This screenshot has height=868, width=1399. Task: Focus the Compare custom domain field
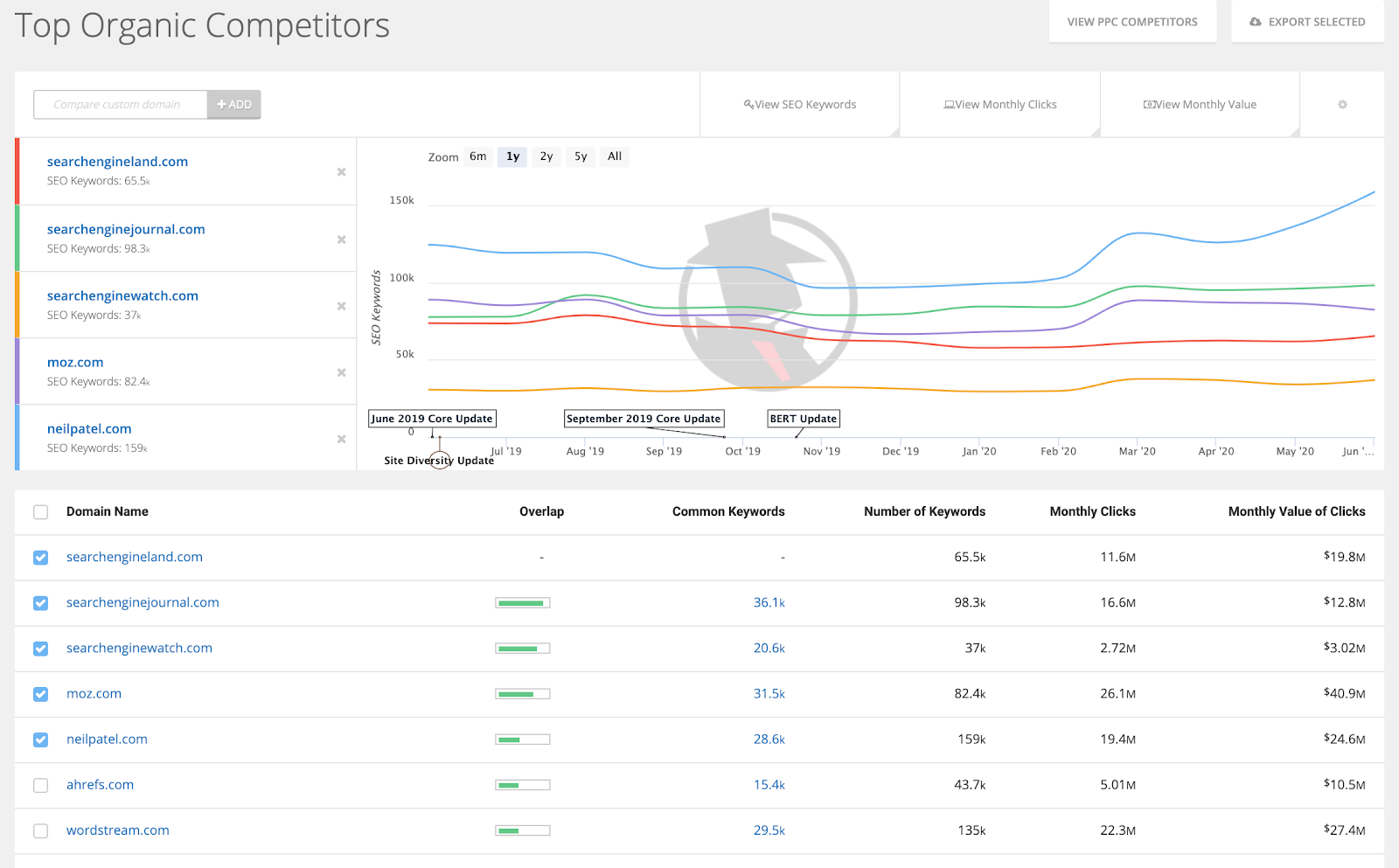click(121, 104)
